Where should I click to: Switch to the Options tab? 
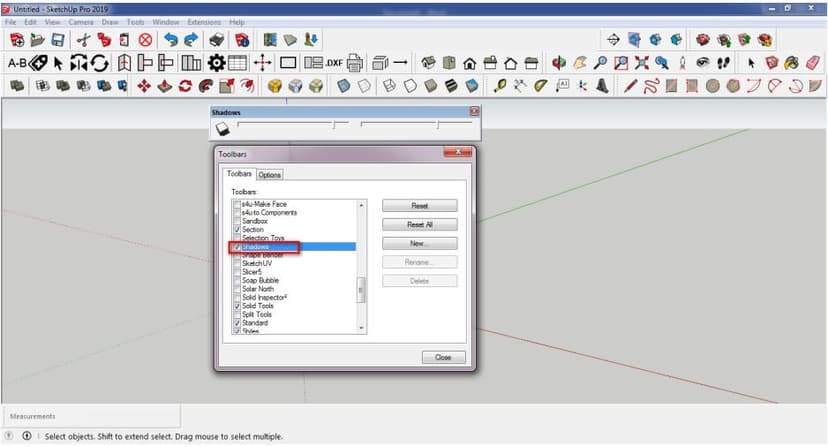click(269, 175)
